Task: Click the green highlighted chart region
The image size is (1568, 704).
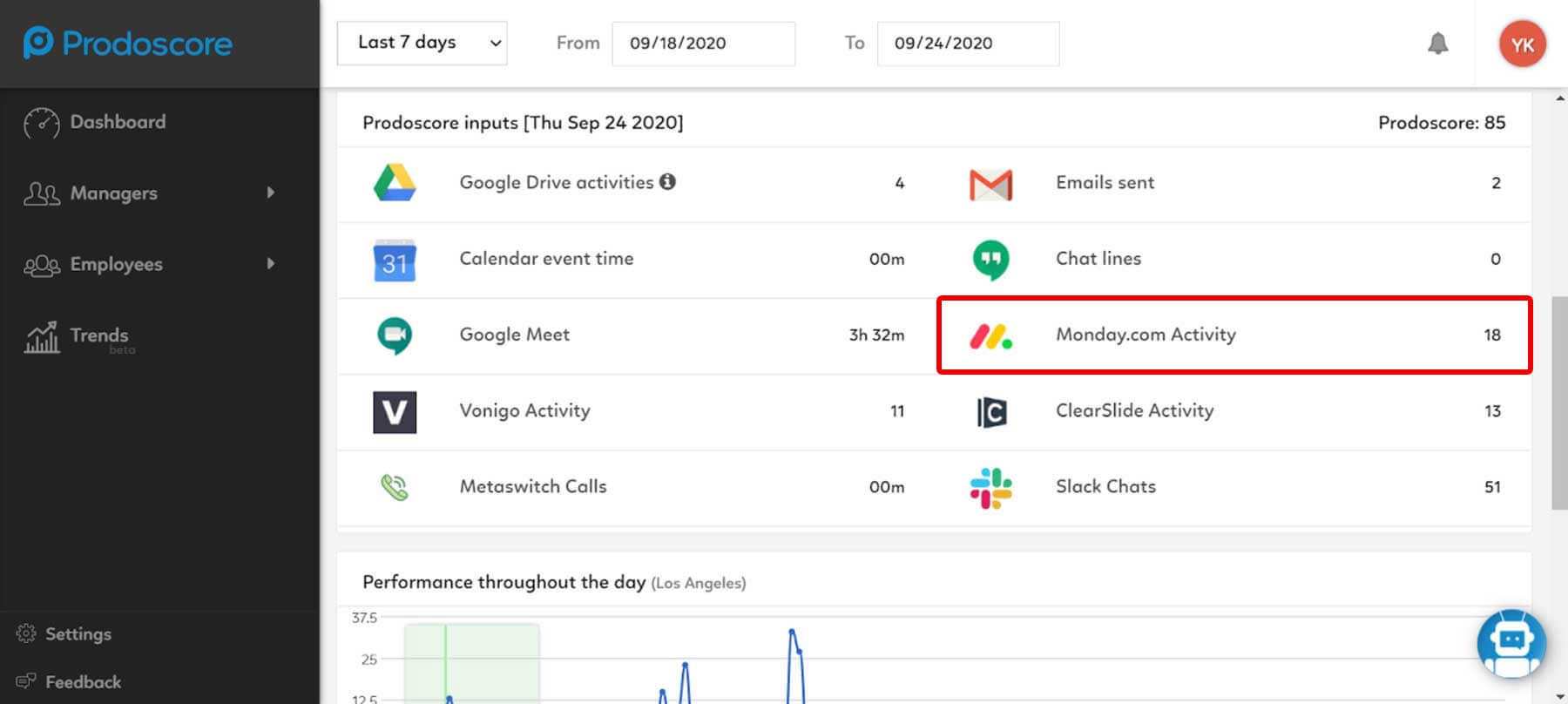Action: [471, 663]
